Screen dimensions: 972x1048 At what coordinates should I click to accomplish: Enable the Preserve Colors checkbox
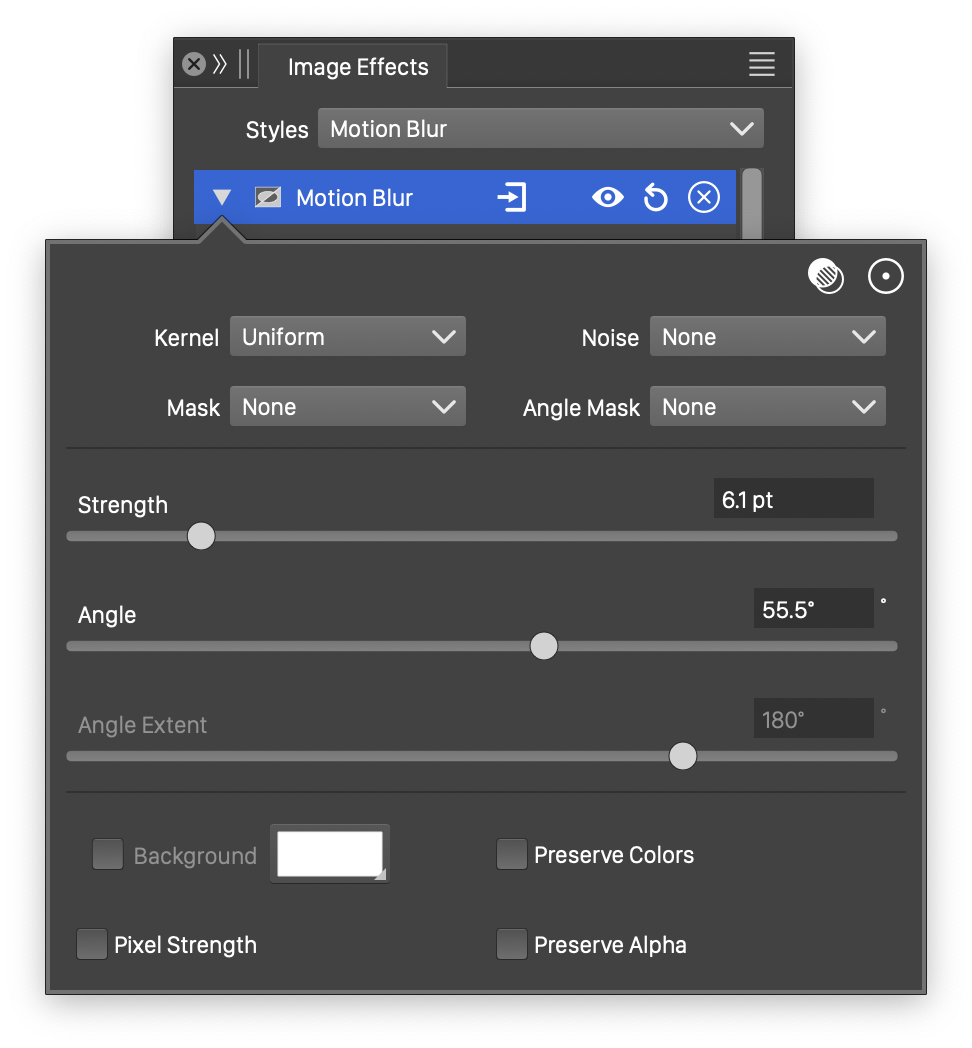[x=512, y=855]
